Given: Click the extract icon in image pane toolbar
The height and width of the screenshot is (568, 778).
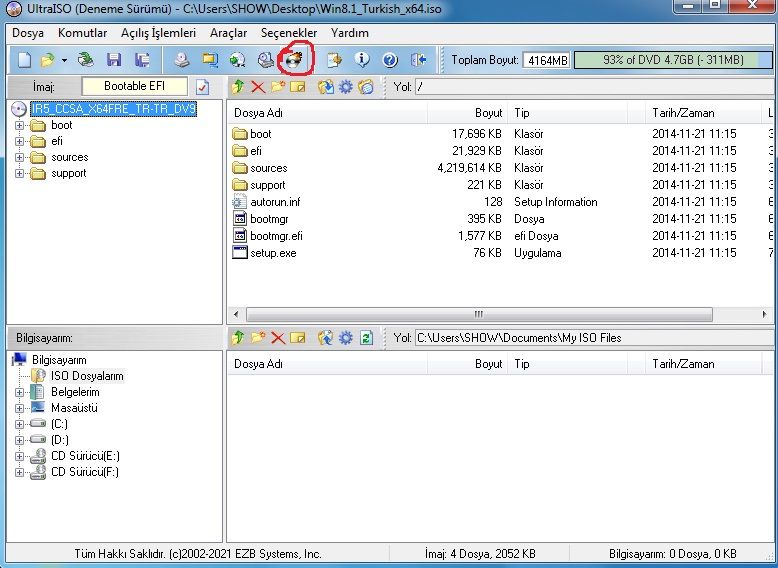Looking at the screenshot, I should click(x=325, y=87).
